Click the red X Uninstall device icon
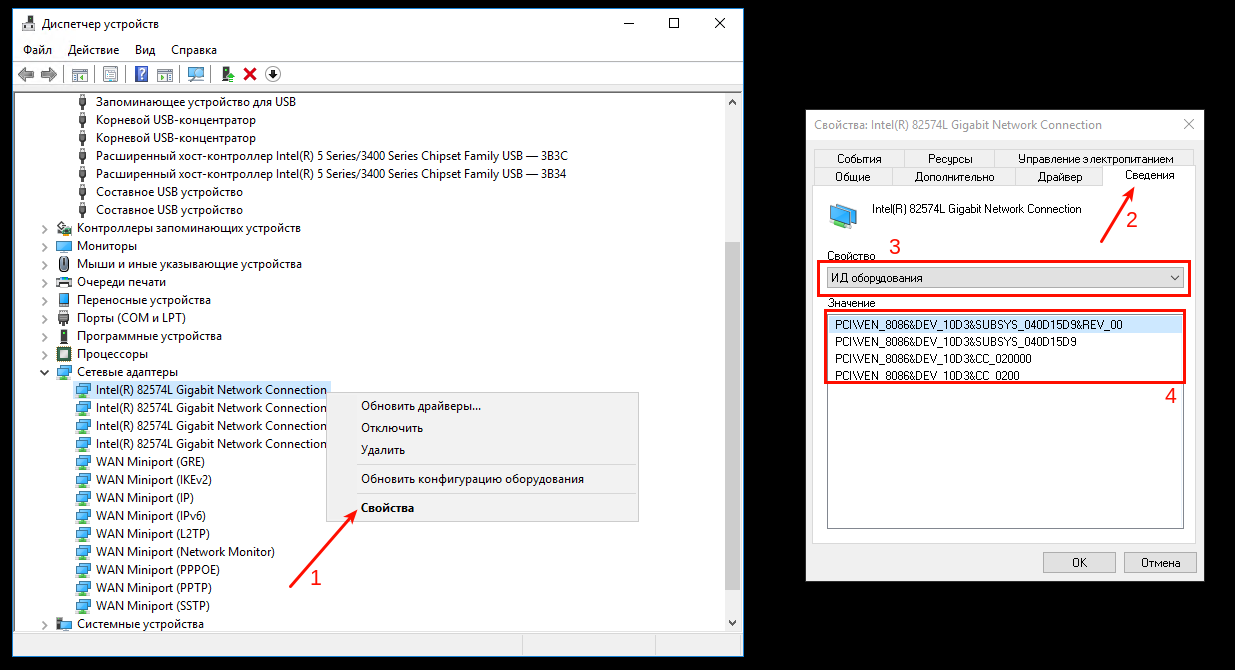 click(x=250, y=74)
